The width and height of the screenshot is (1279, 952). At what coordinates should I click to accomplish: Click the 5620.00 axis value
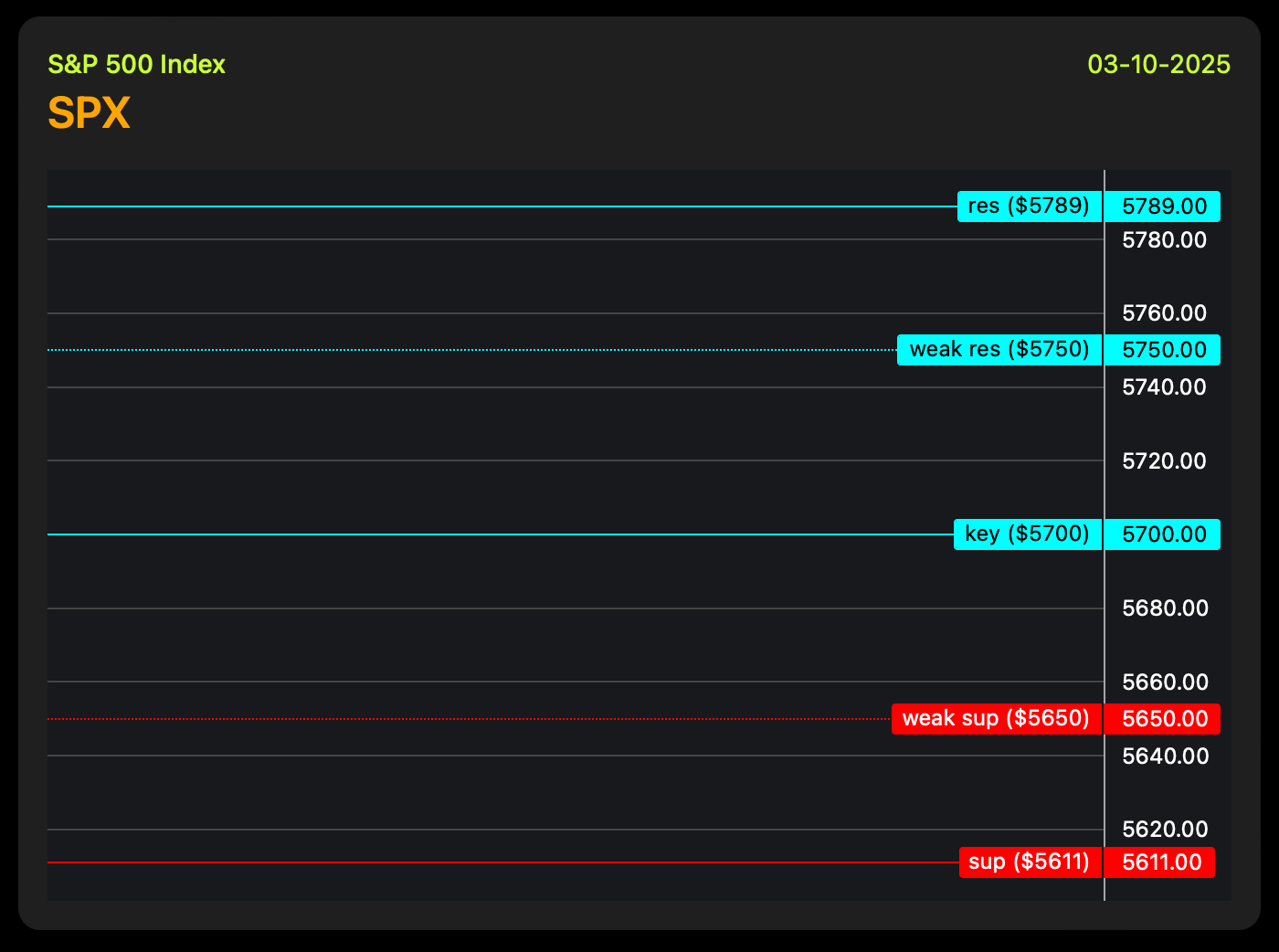(1165, 830)
